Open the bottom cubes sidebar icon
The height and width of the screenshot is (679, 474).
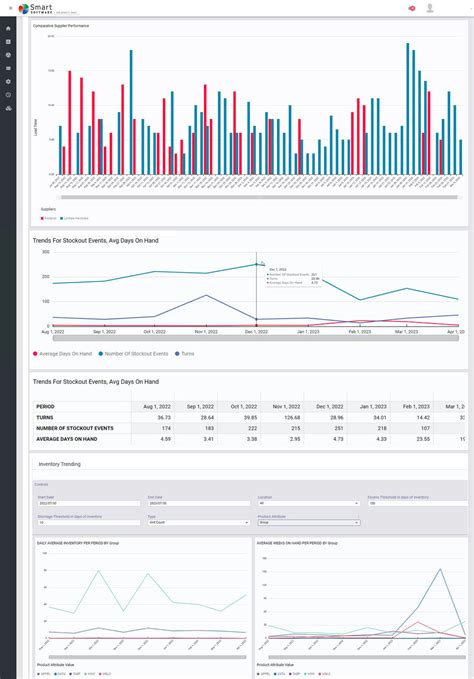coord(8,108)
